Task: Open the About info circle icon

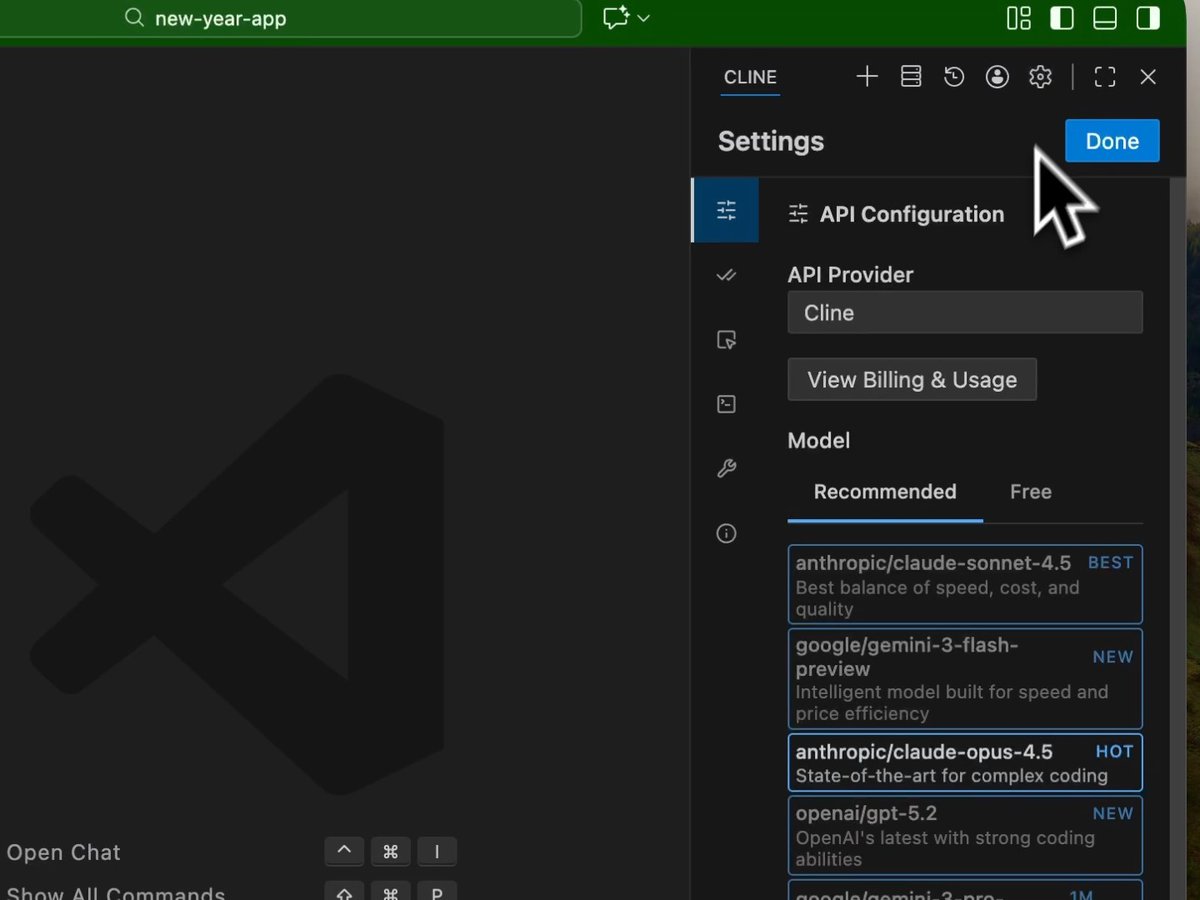Action: coord(727,533)
